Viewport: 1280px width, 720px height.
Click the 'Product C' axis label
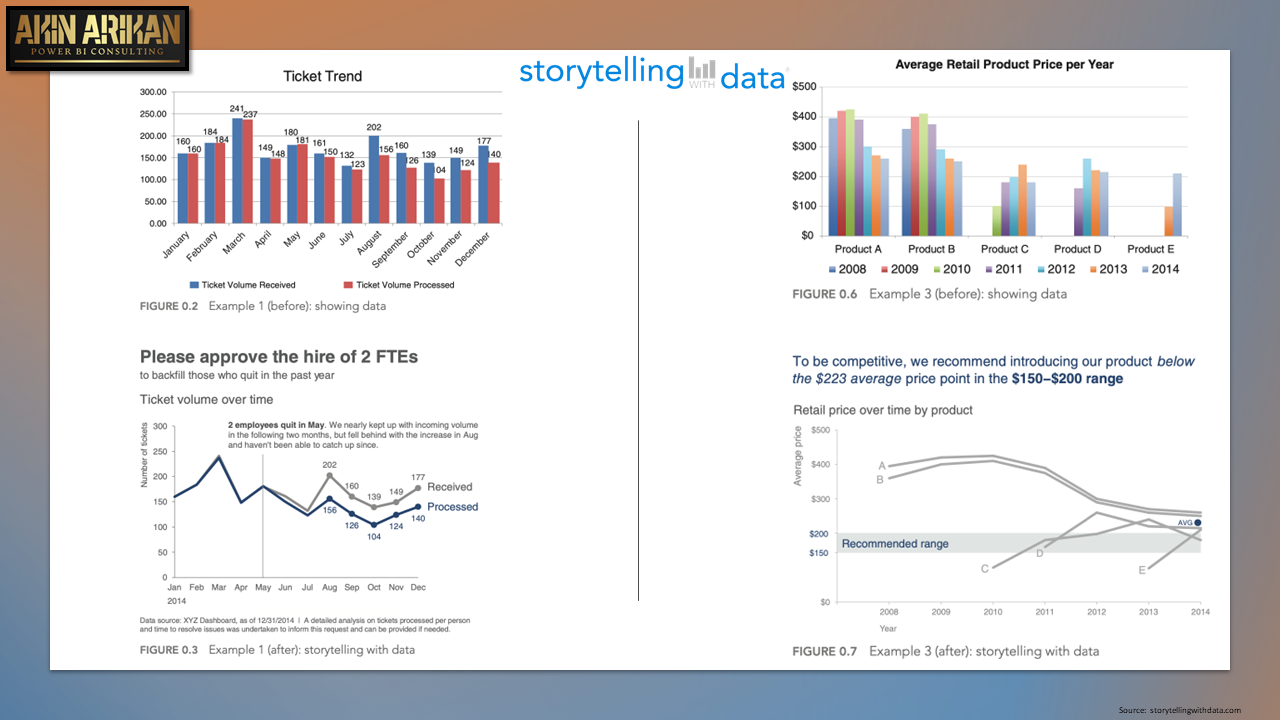tap(1005, 249)
